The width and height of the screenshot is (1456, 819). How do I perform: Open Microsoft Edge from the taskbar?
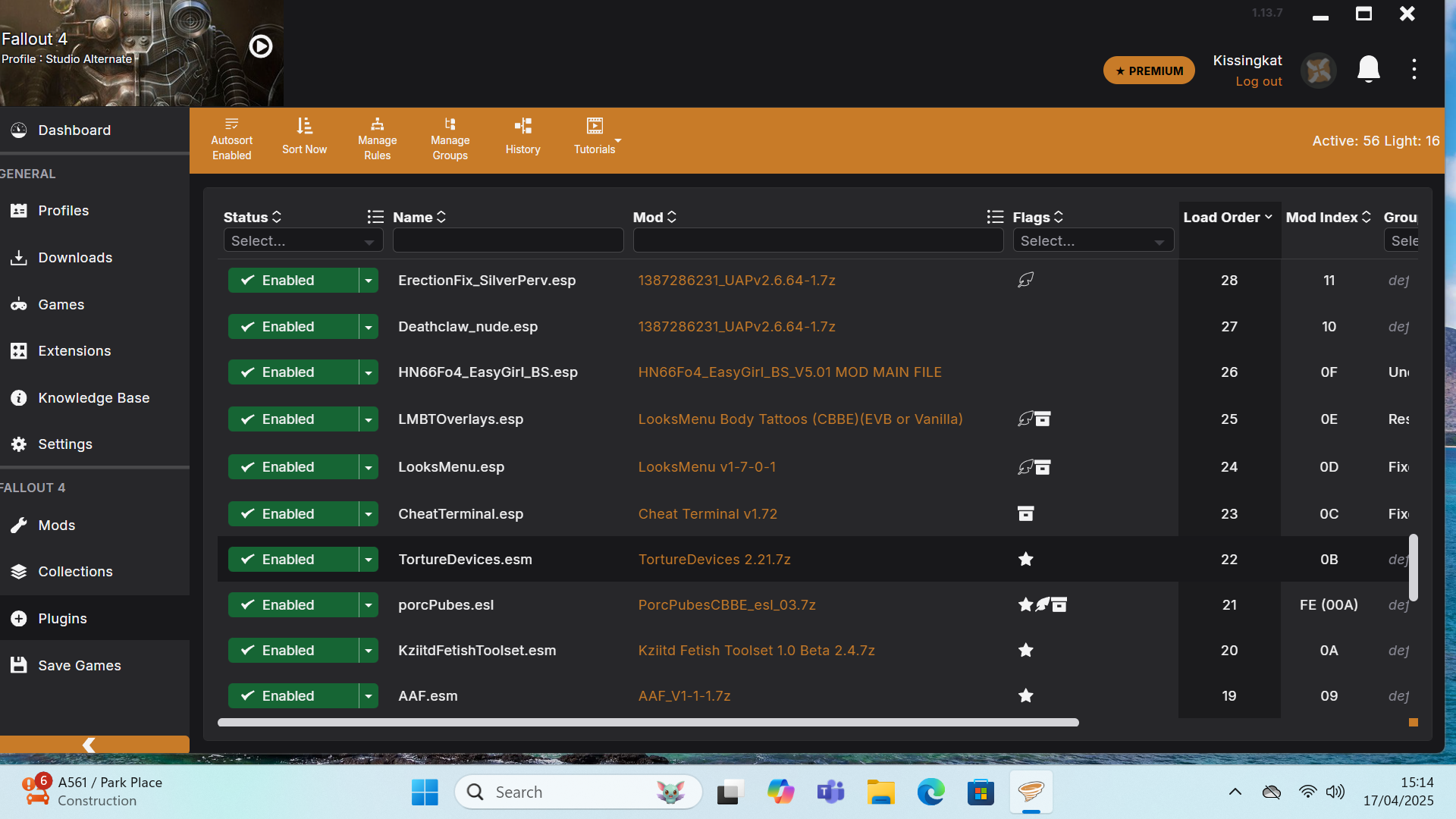(x=930, y=792)
